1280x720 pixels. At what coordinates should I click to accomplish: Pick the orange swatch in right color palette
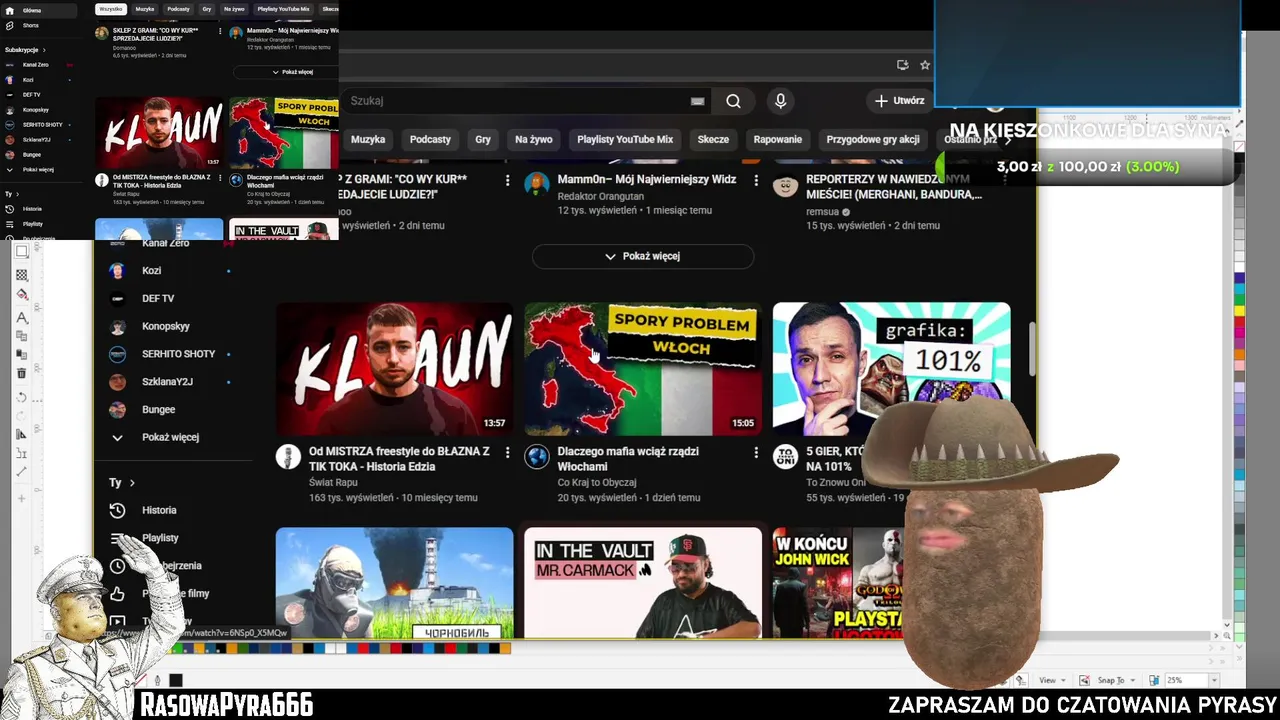pyautogui.click(x=1240, y=353)
